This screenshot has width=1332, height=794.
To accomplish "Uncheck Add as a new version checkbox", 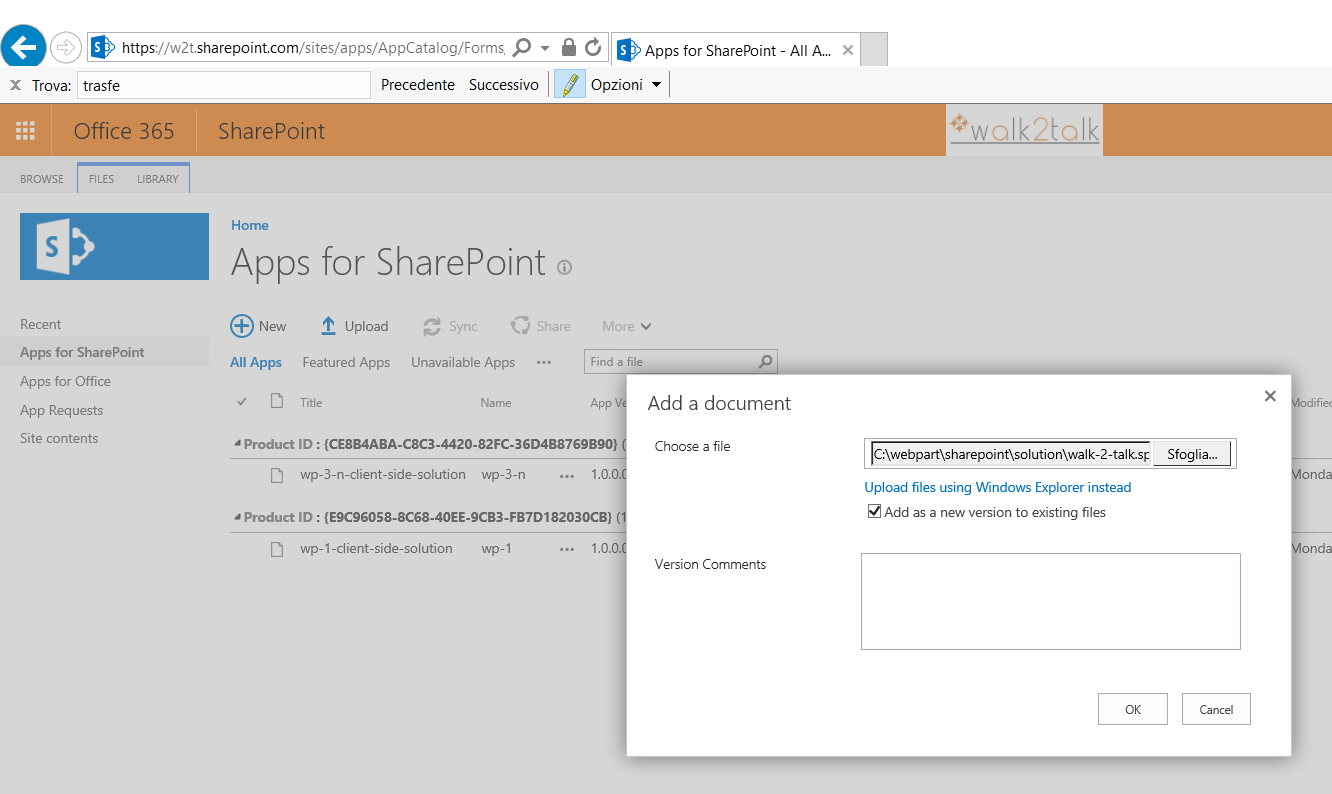I will point(875,511).
